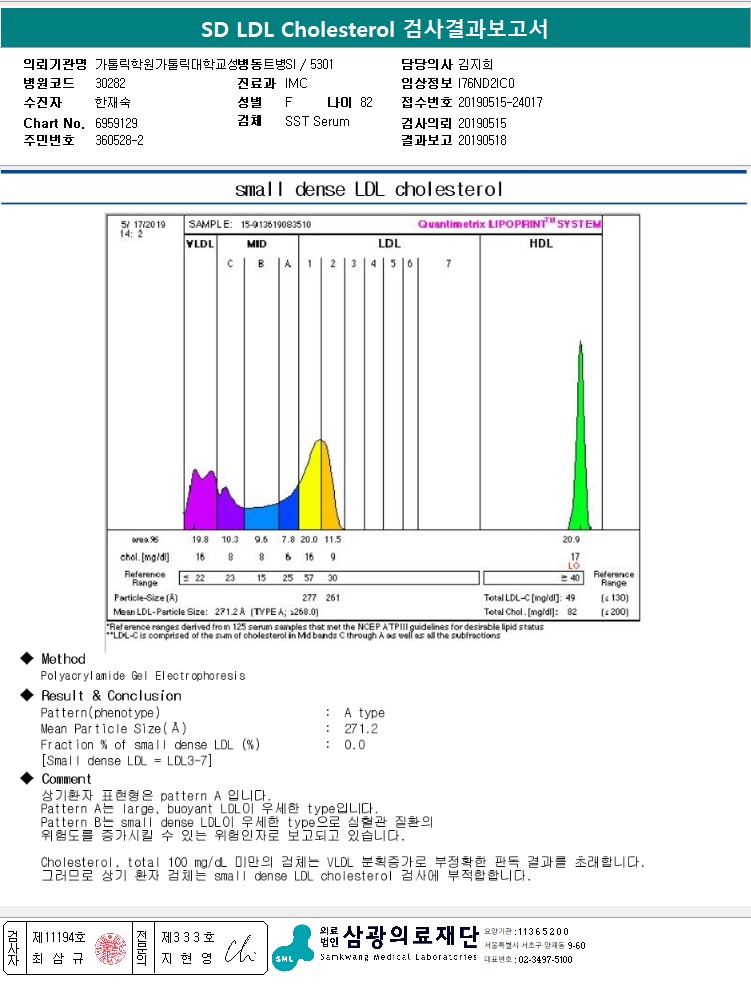Click the Result & Conclusion heading
Screen dimensions: 751x986
coord(111,695)
